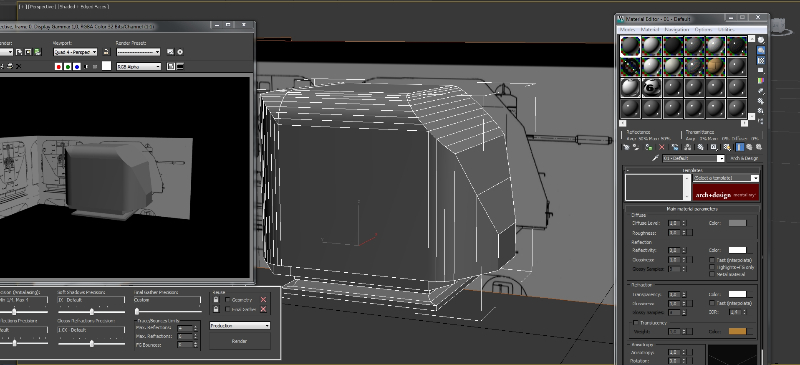Toggle the green channel in render window
This screenshot has height=365, width=800.
pyautogui.click(x=68, y=66)
